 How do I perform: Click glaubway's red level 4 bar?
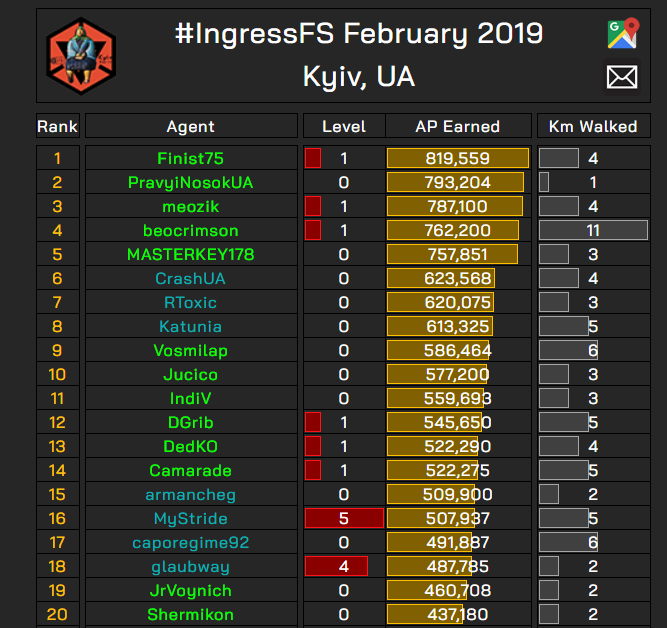click(336, 566)
